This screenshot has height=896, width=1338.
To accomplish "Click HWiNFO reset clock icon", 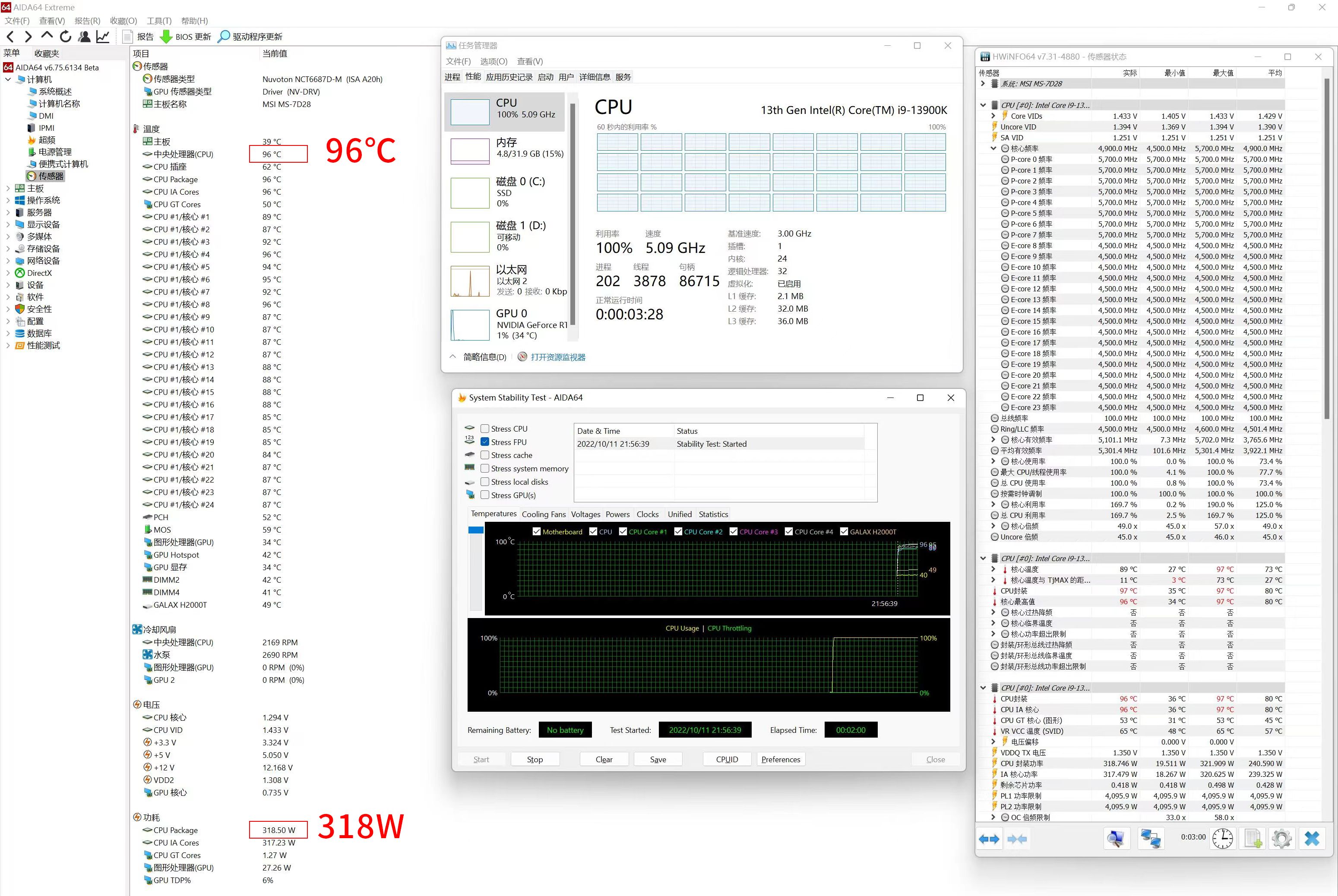I will click(x=1223, y=838).
